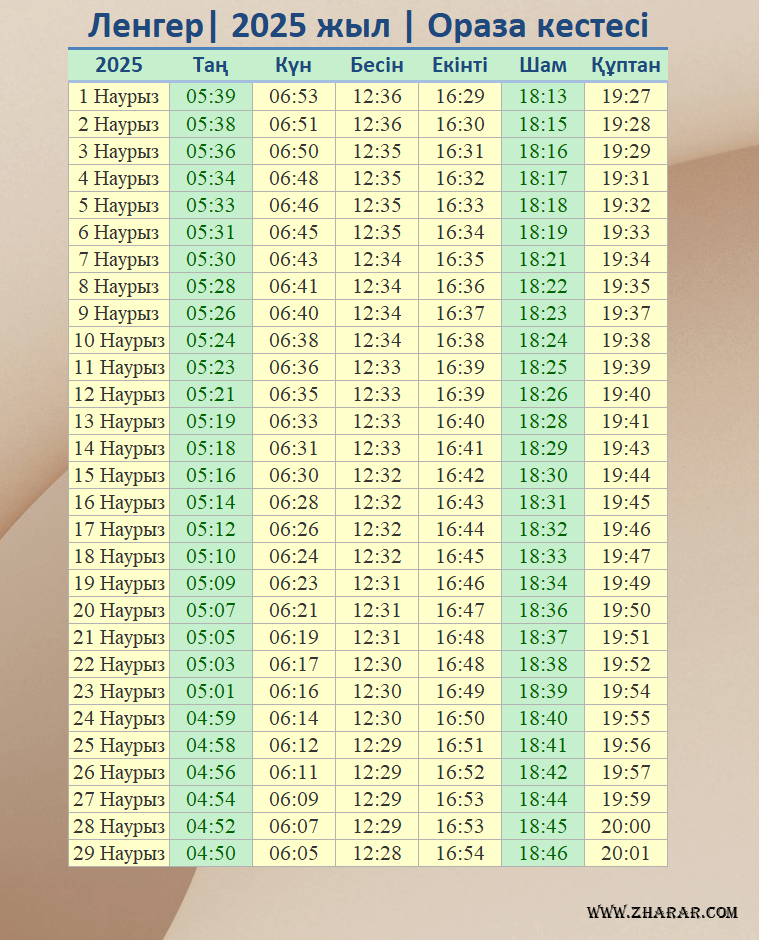Click the Құптан column header
The image size is (759, 940).
[626, 65]
